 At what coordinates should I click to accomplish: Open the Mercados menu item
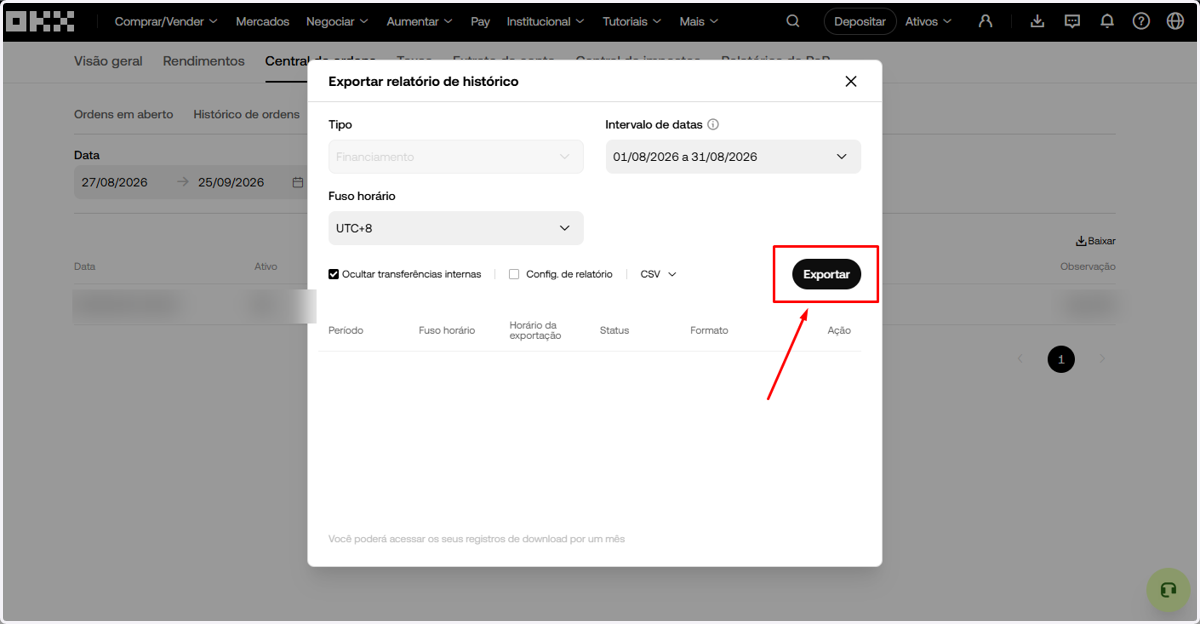tap(263, 21)
